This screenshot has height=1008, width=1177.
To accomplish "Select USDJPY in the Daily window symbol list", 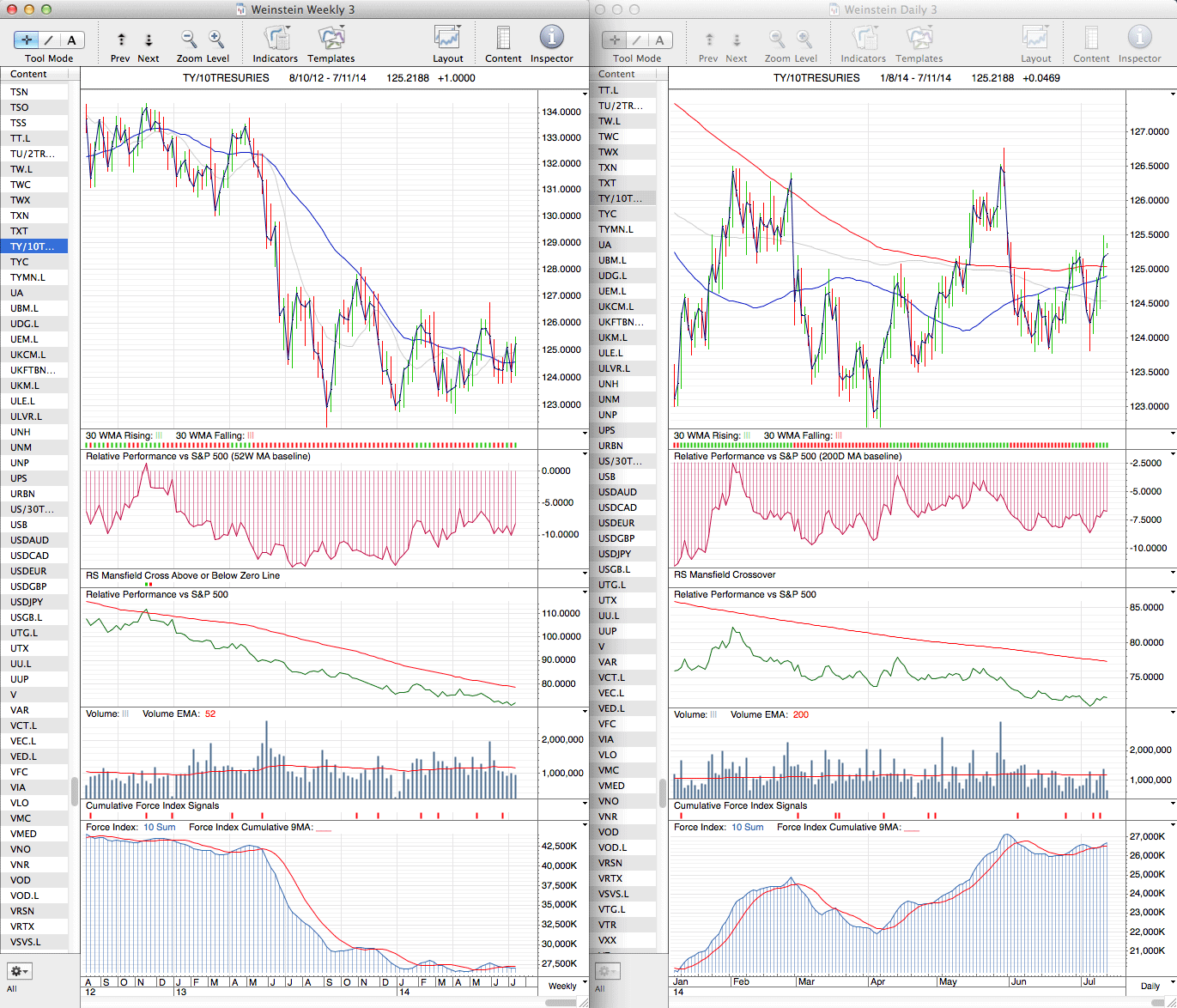I will point(615,554).
